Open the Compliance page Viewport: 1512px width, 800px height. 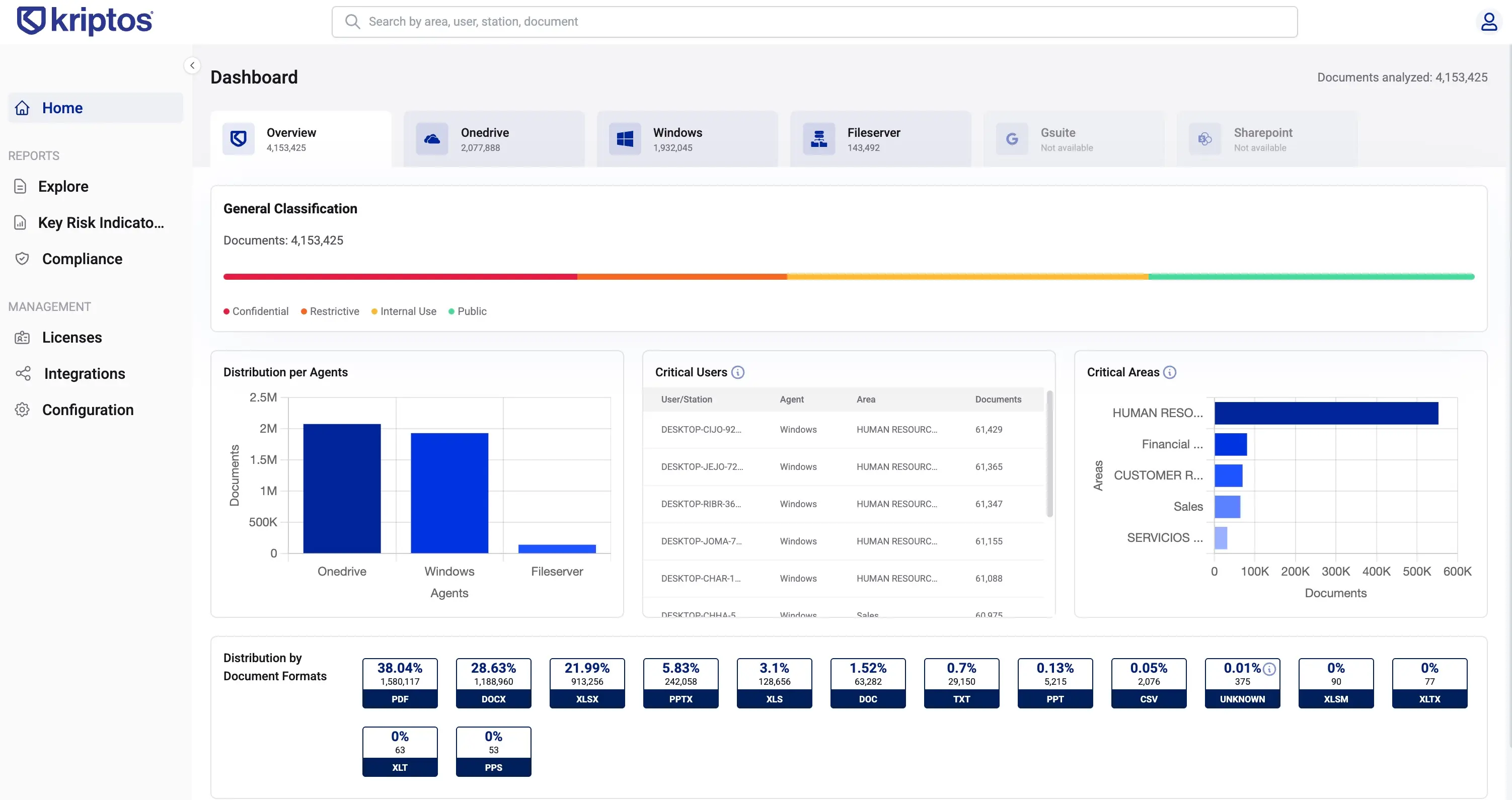pyautogui.click(x=82, y=259)
